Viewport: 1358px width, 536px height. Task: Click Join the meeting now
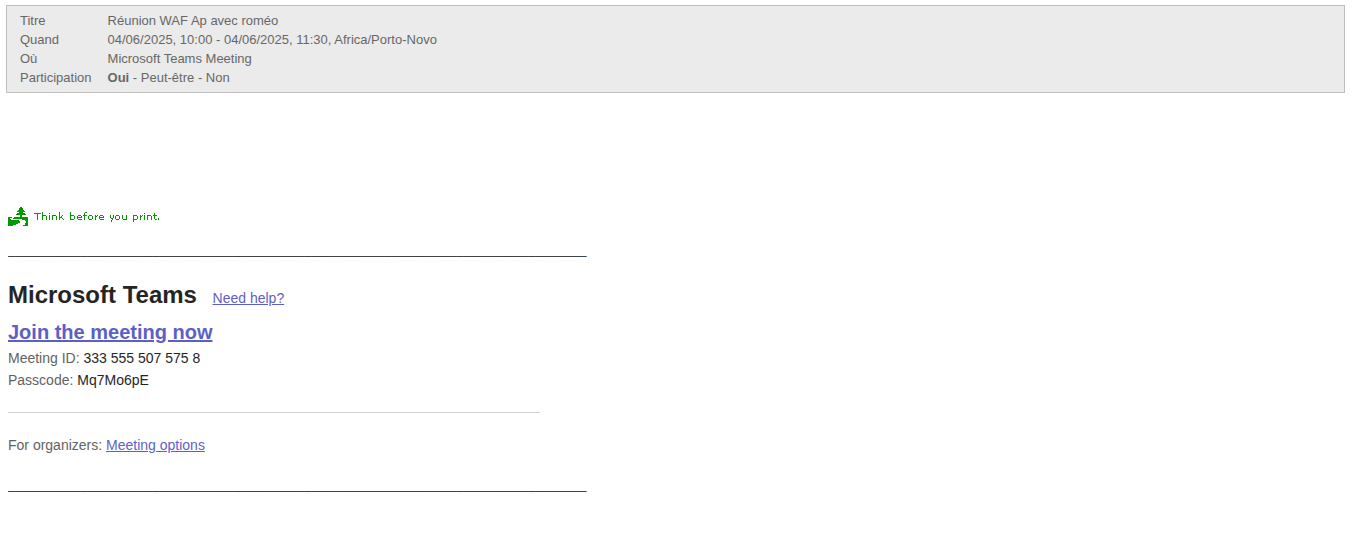110,332
